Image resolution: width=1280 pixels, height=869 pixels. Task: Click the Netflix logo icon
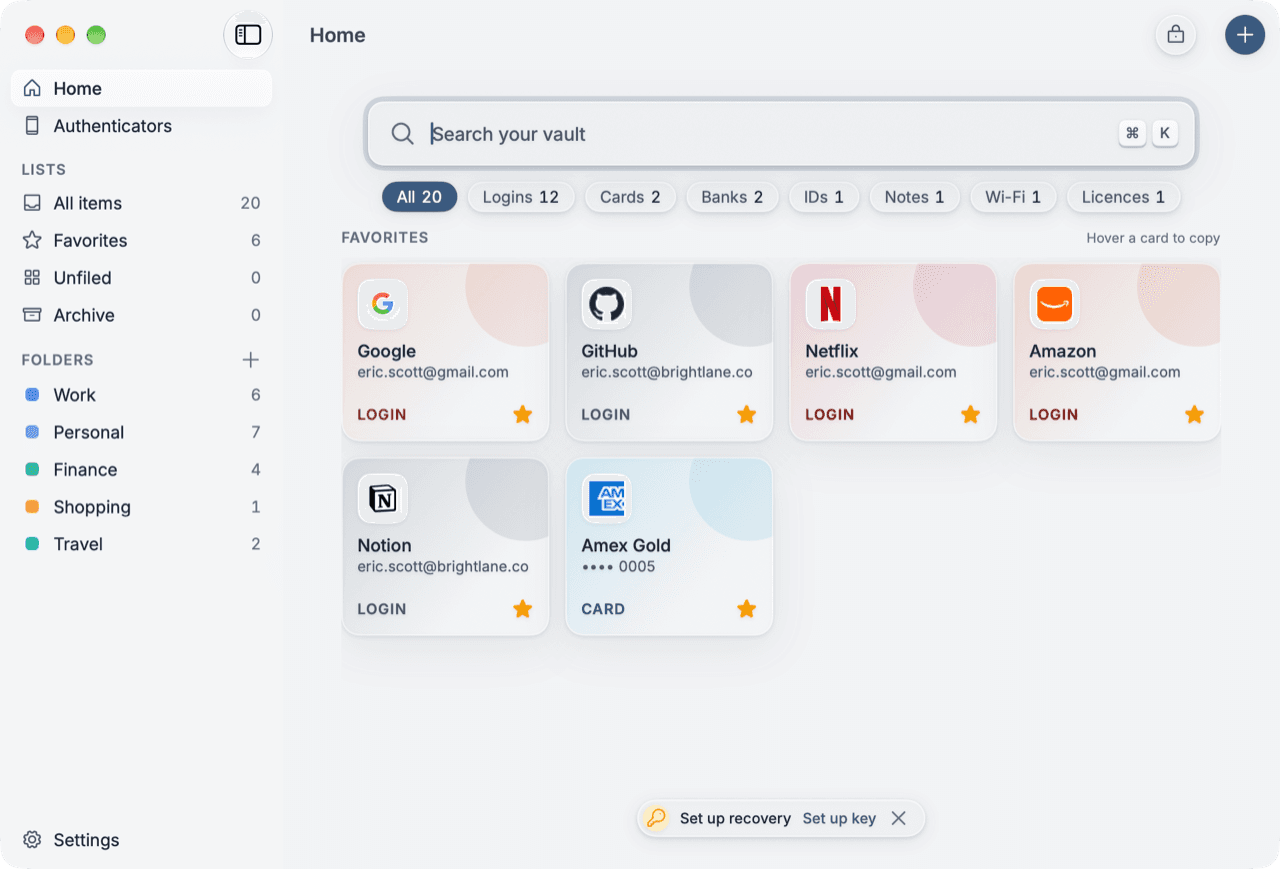pyautogui.click(x=830, y=304)
